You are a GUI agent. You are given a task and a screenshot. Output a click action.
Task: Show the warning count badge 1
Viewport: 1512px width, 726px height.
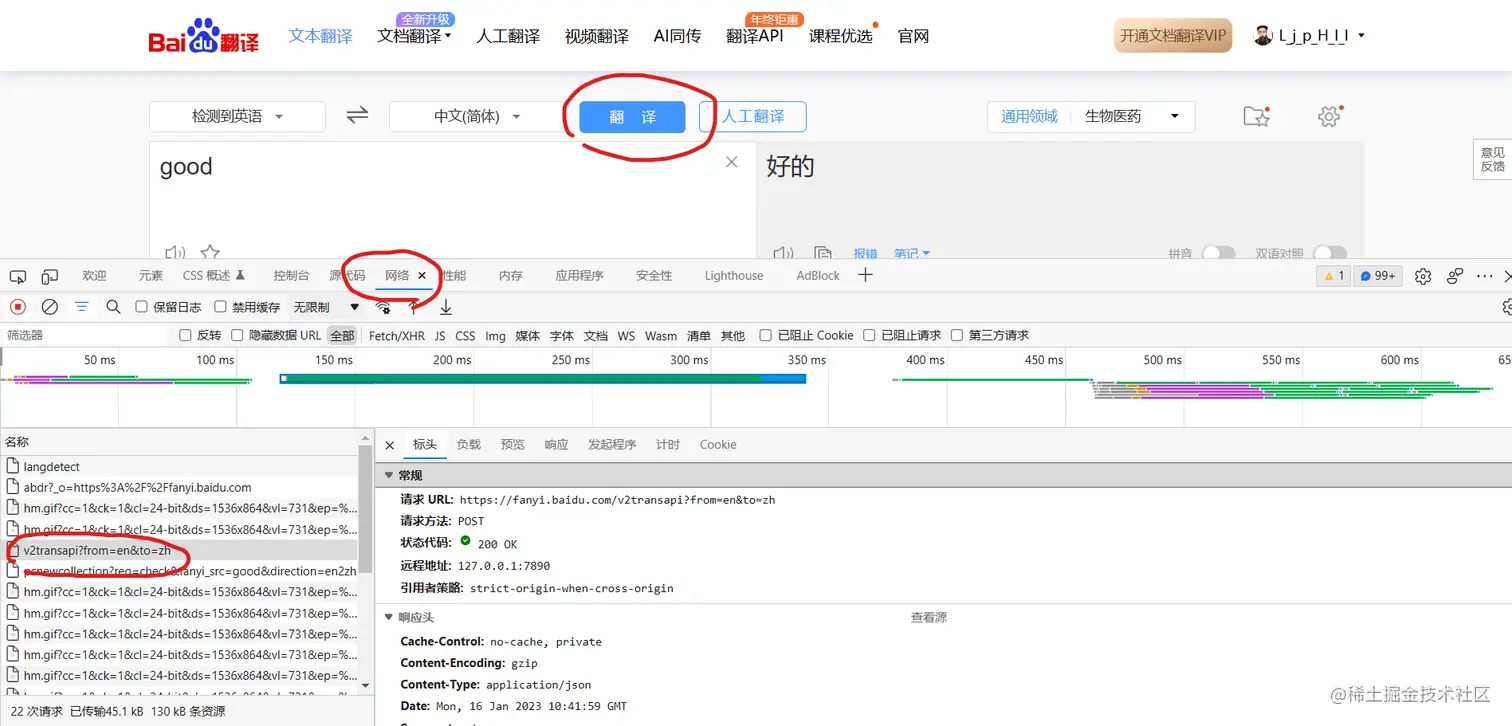coord(1334,276)
